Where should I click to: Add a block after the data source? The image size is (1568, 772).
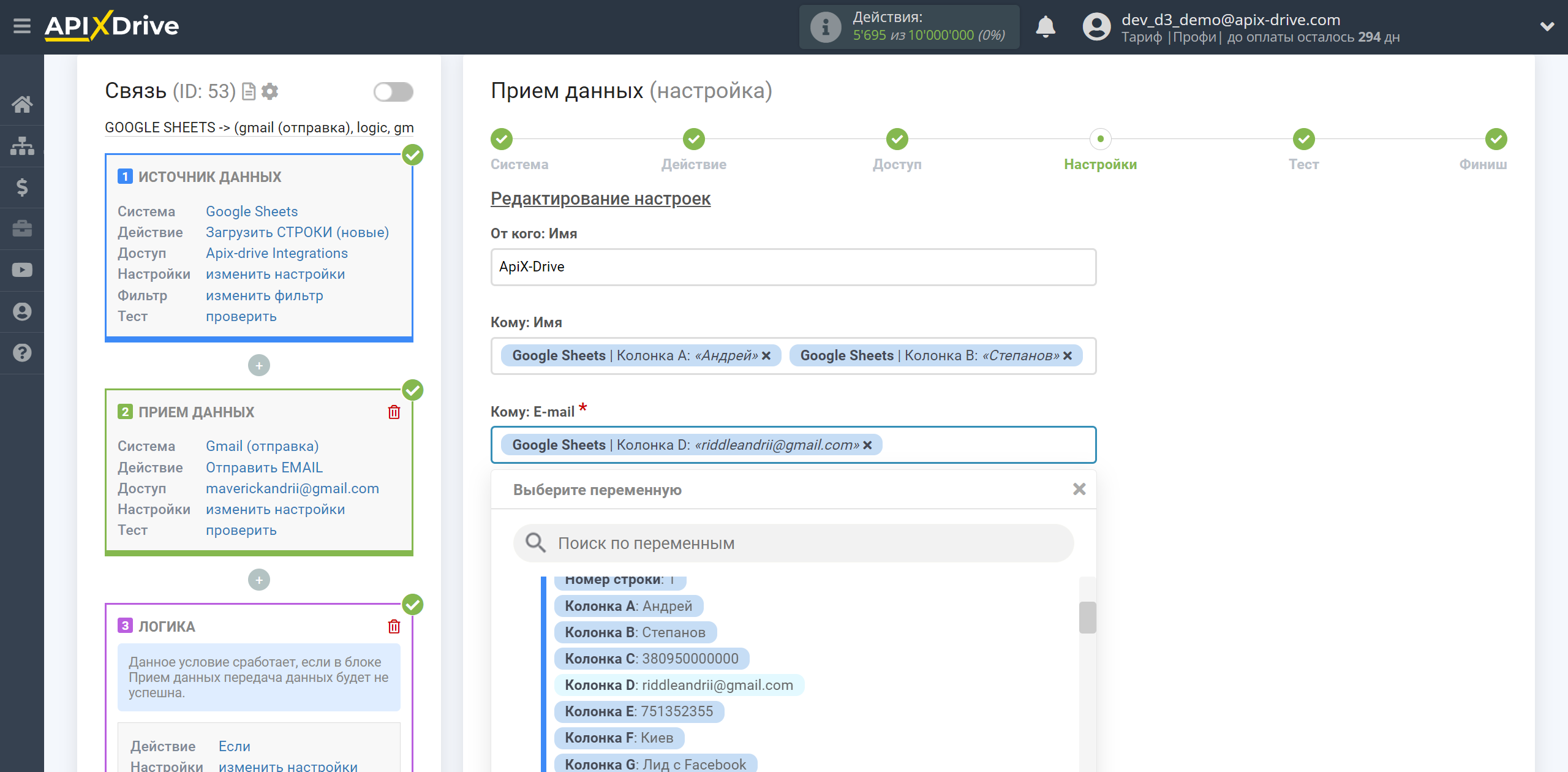pos(259,366)
